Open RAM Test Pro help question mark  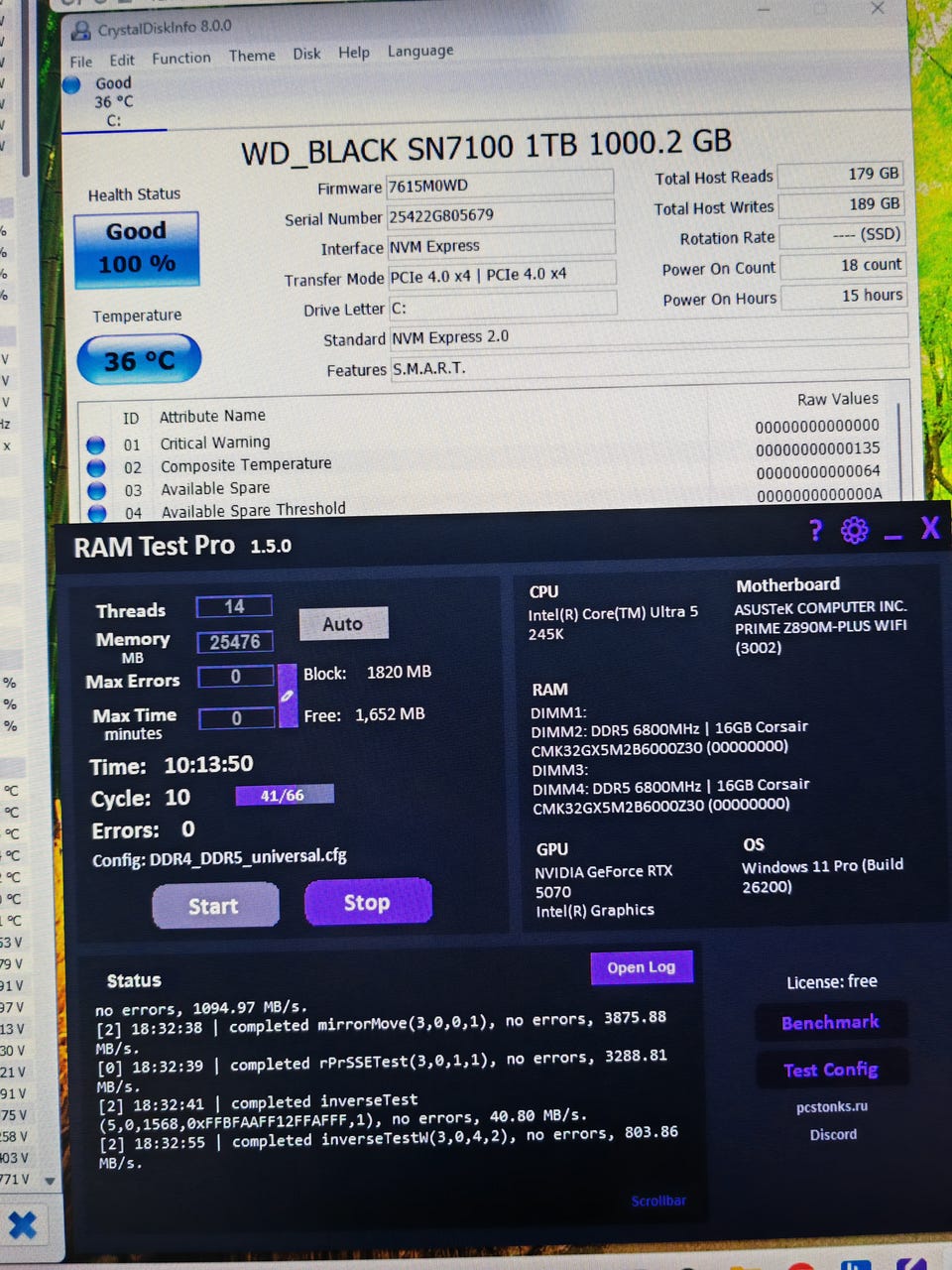pyautogui.click(x=815, y=531)
